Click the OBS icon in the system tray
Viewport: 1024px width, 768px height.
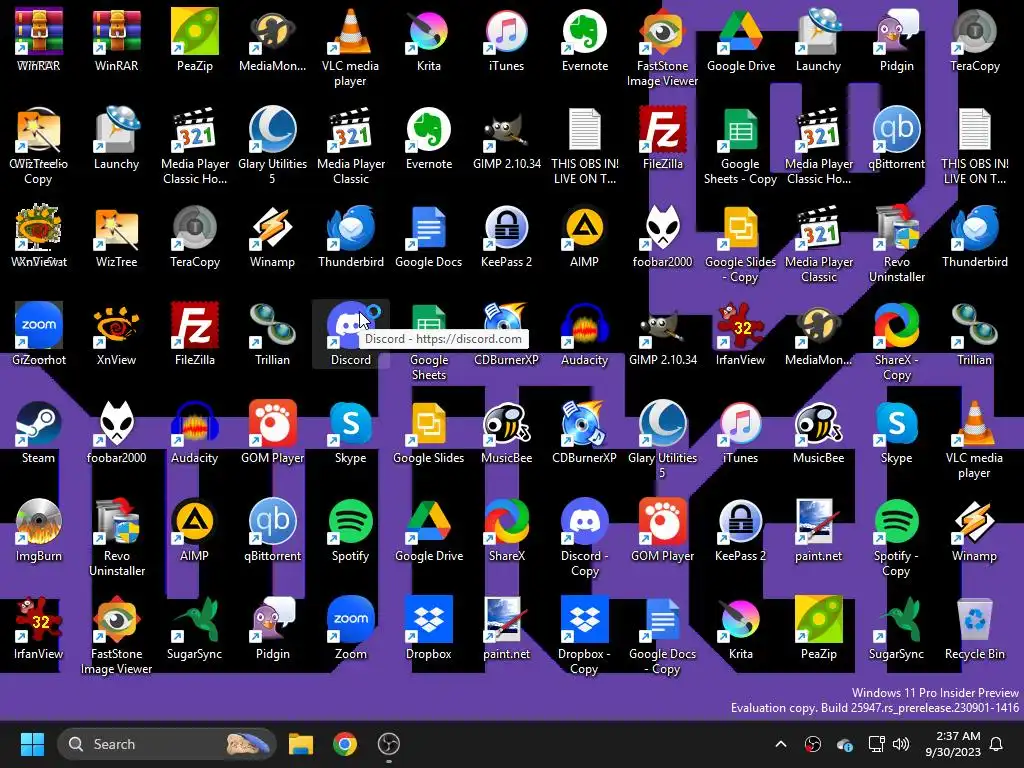pos(812,744)
